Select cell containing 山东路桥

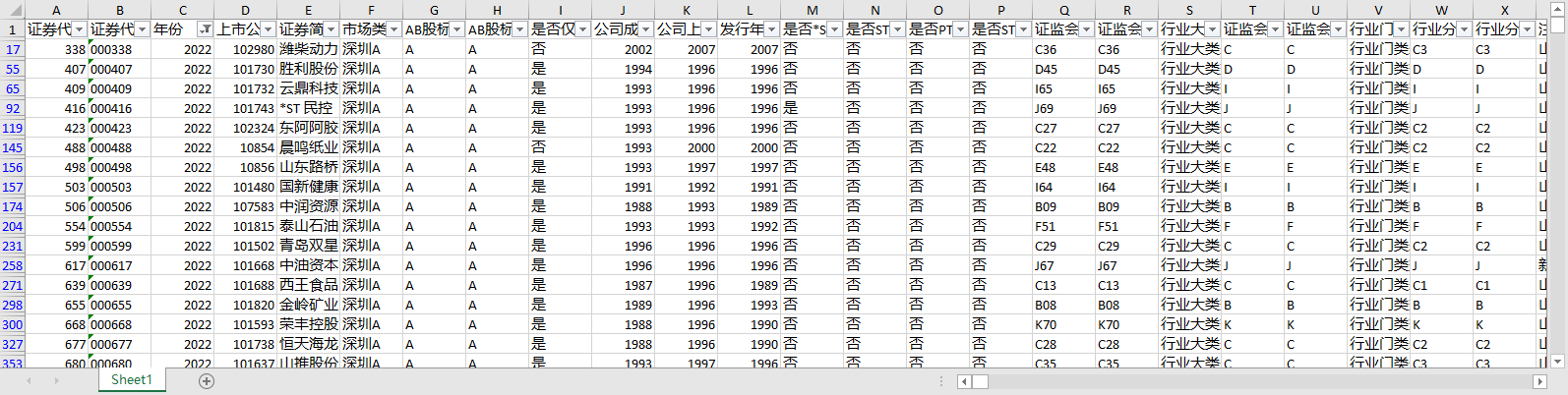click(x=309, y=167)
